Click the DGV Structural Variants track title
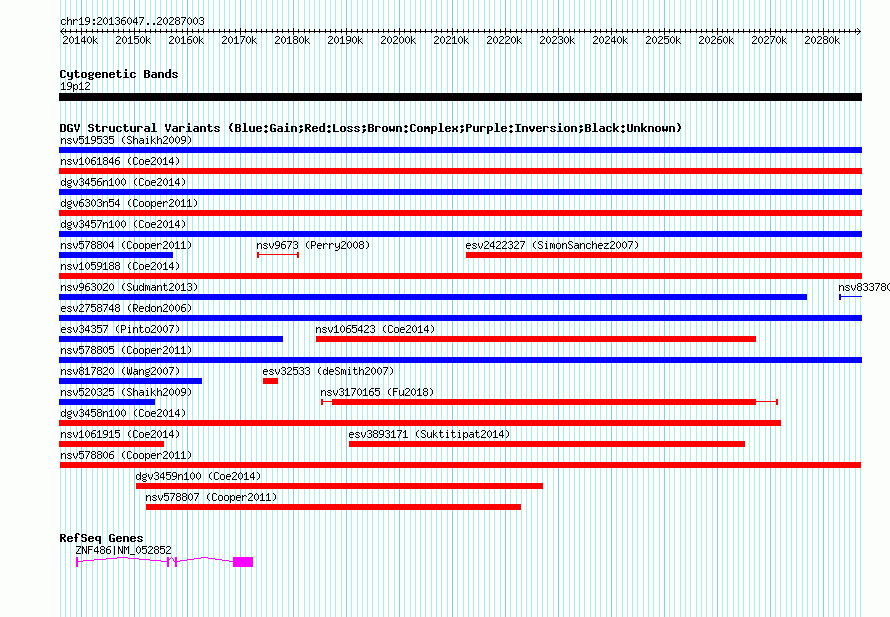 (x=371, y=128)
